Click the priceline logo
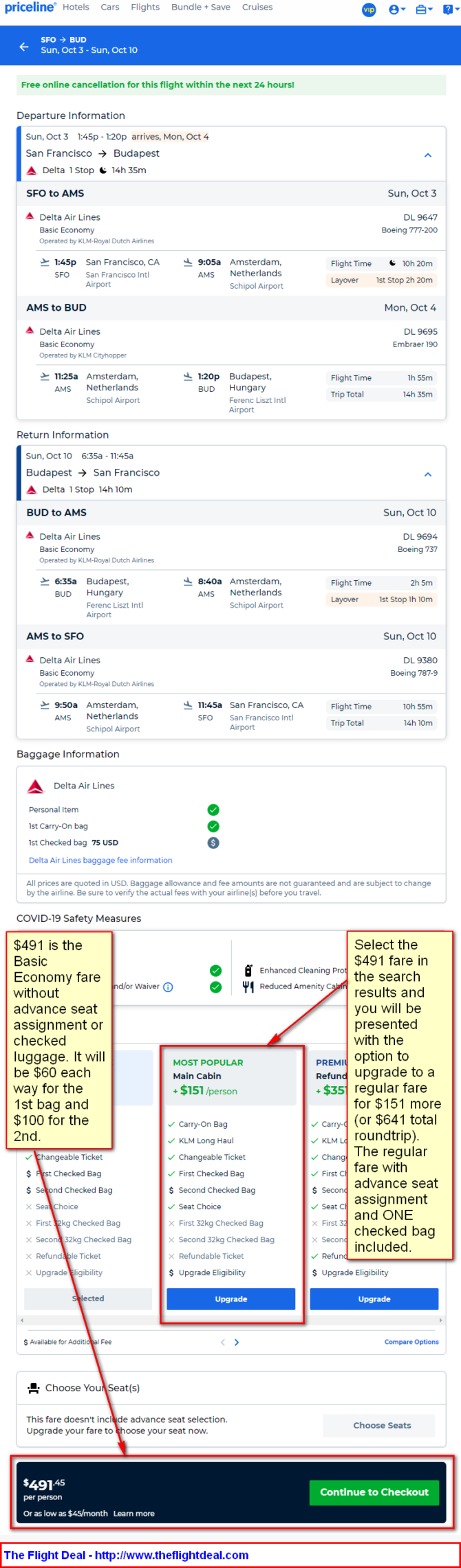This screenshot has width=461, height=1568. [29, 7]
